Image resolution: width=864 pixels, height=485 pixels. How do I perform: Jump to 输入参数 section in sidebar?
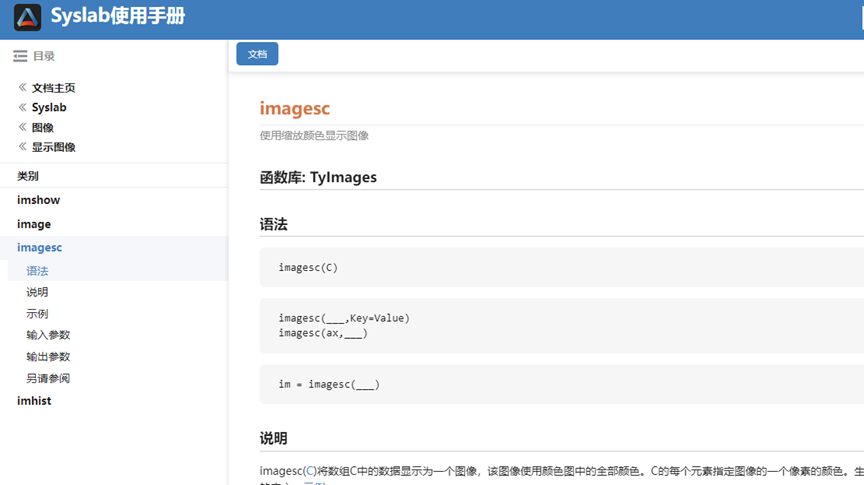[48, 335]
